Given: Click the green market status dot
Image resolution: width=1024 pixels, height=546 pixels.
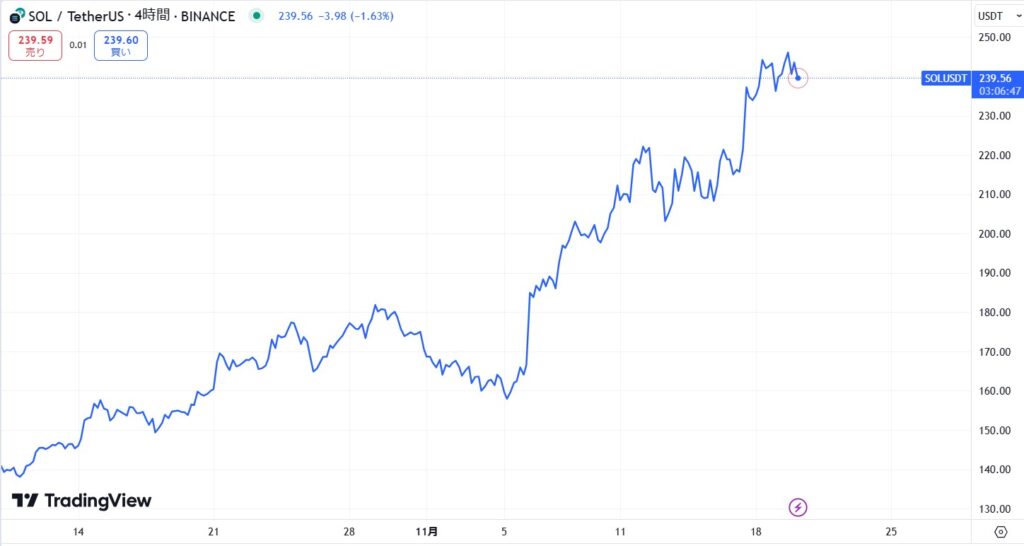Looking at the screenshot, I should (x=258, y=16).
